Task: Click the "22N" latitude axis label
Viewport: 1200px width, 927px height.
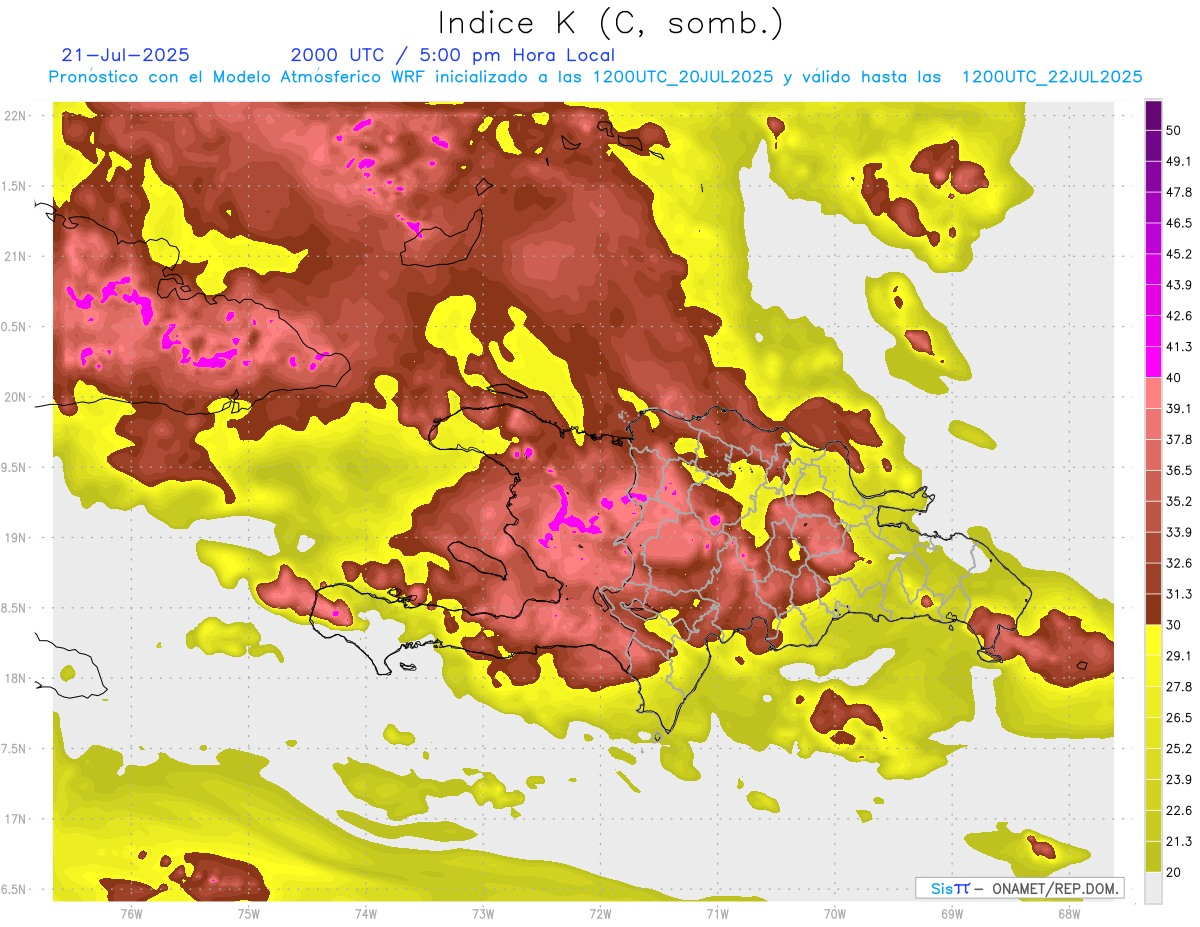Action: (14, 115)
